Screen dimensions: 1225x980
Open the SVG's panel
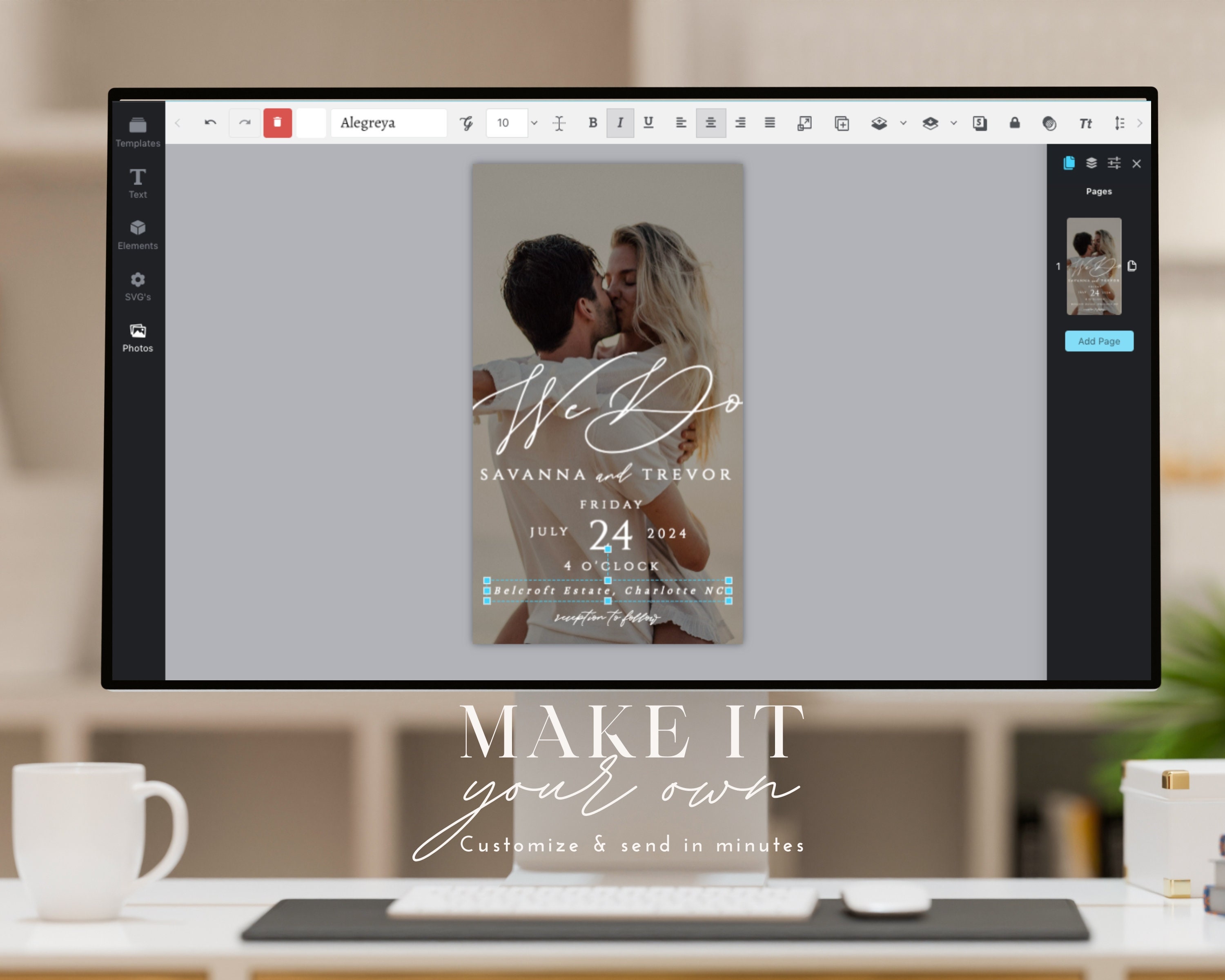[138, 281]
